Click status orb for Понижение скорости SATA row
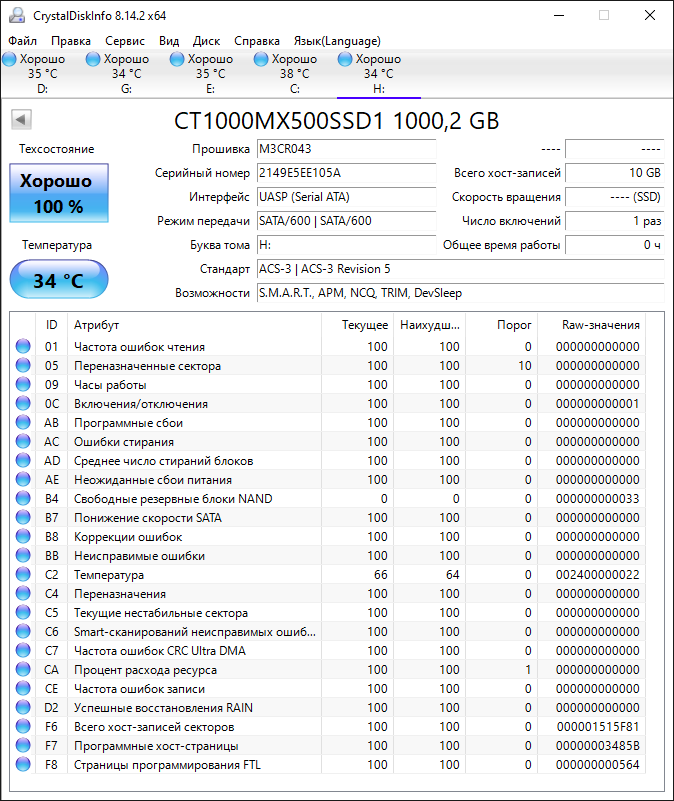The image size is (674, 801). (x=23, y=517)
